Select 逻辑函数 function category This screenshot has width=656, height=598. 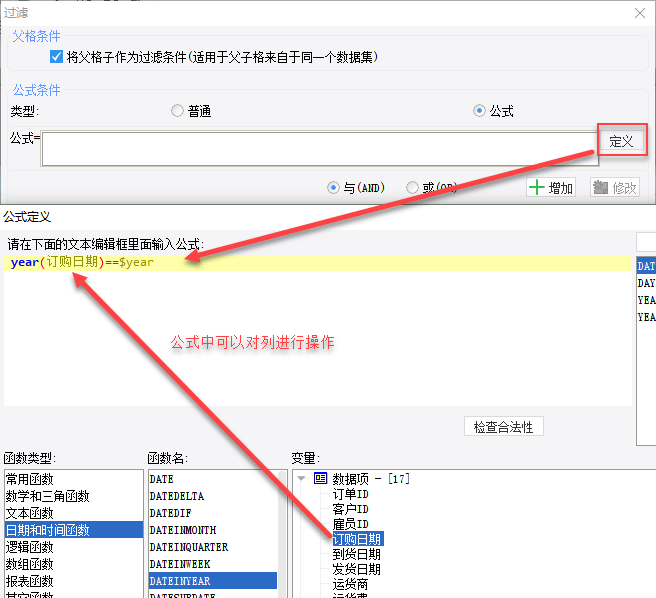point(74,547)
